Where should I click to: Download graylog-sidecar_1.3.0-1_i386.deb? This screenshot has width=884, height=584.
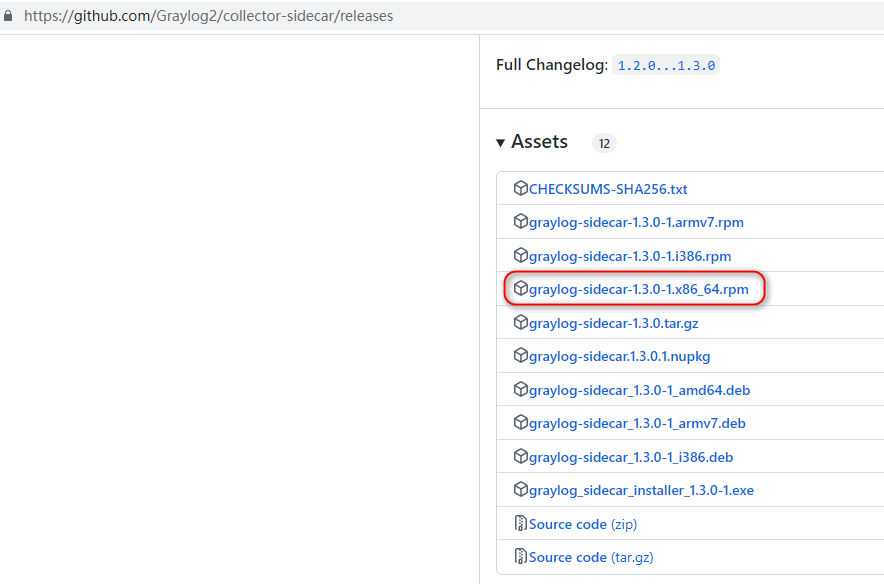(x=631, y=457)
